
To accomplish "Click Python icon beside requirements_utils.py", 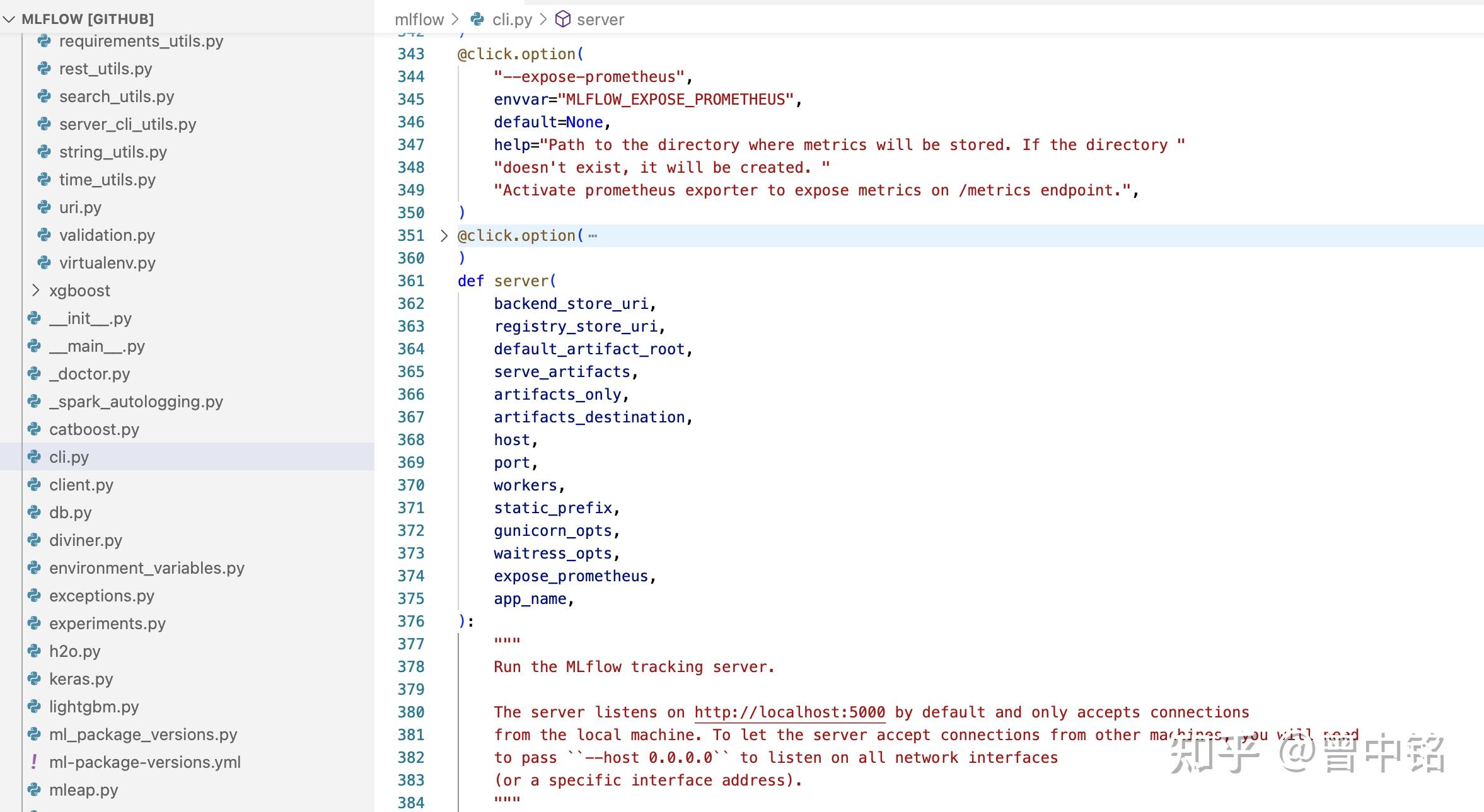I will pos(44,41).
